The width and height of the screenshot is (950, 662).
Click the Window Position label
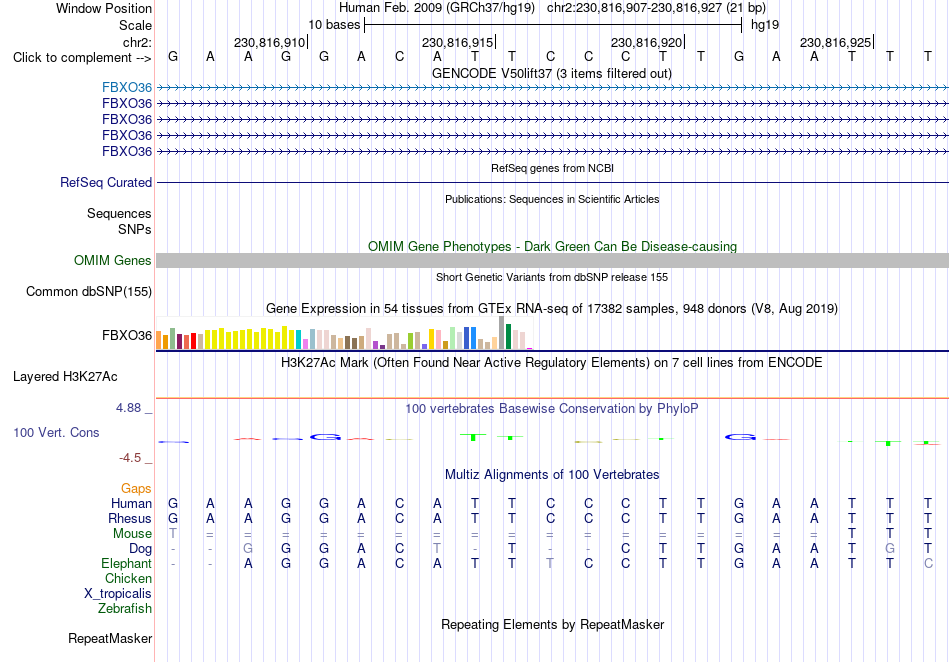point(104,8)
